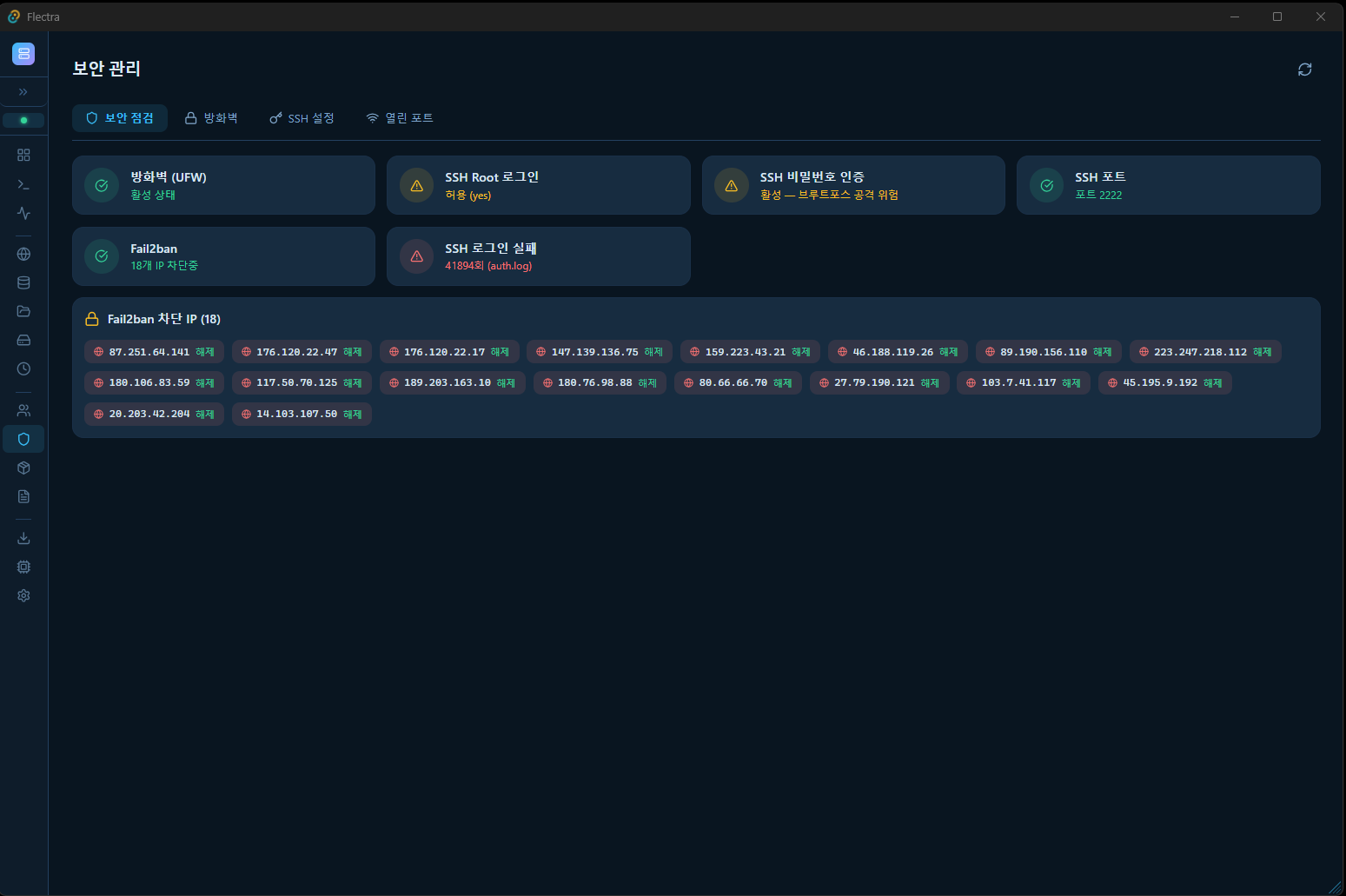Click the globe icon in sidebar
1346x896 pixels.
tap(23, 254)
